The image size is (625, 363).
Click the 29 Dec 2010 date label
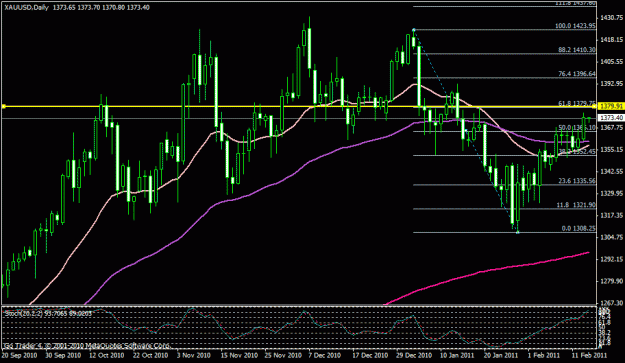414,355
